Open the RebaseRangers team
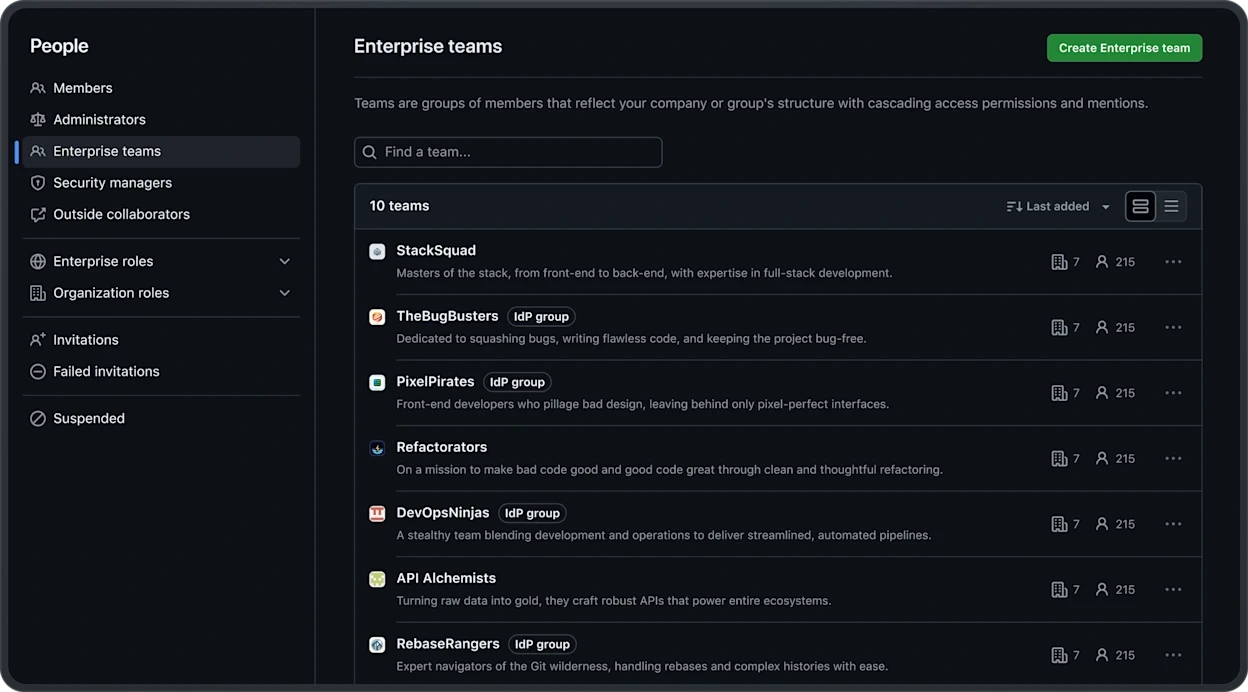The image size is (1248, 692). 448,644
